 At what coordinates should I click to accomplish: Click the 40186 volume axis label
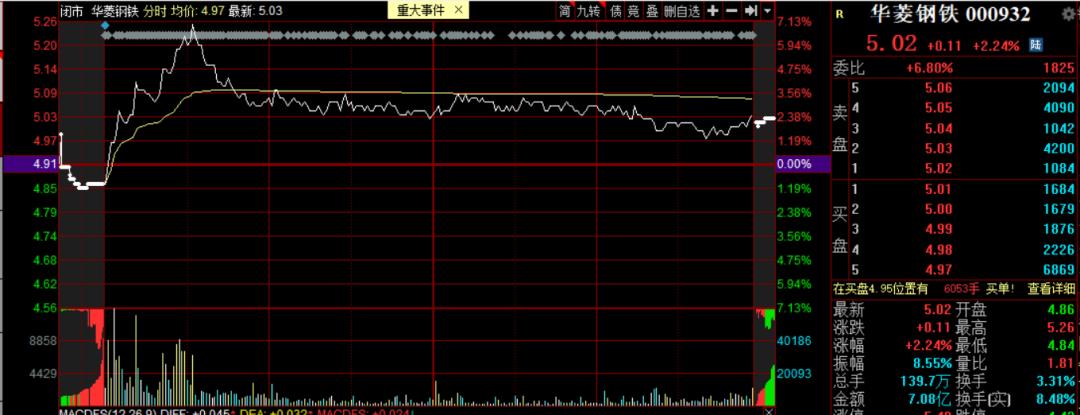794,341
